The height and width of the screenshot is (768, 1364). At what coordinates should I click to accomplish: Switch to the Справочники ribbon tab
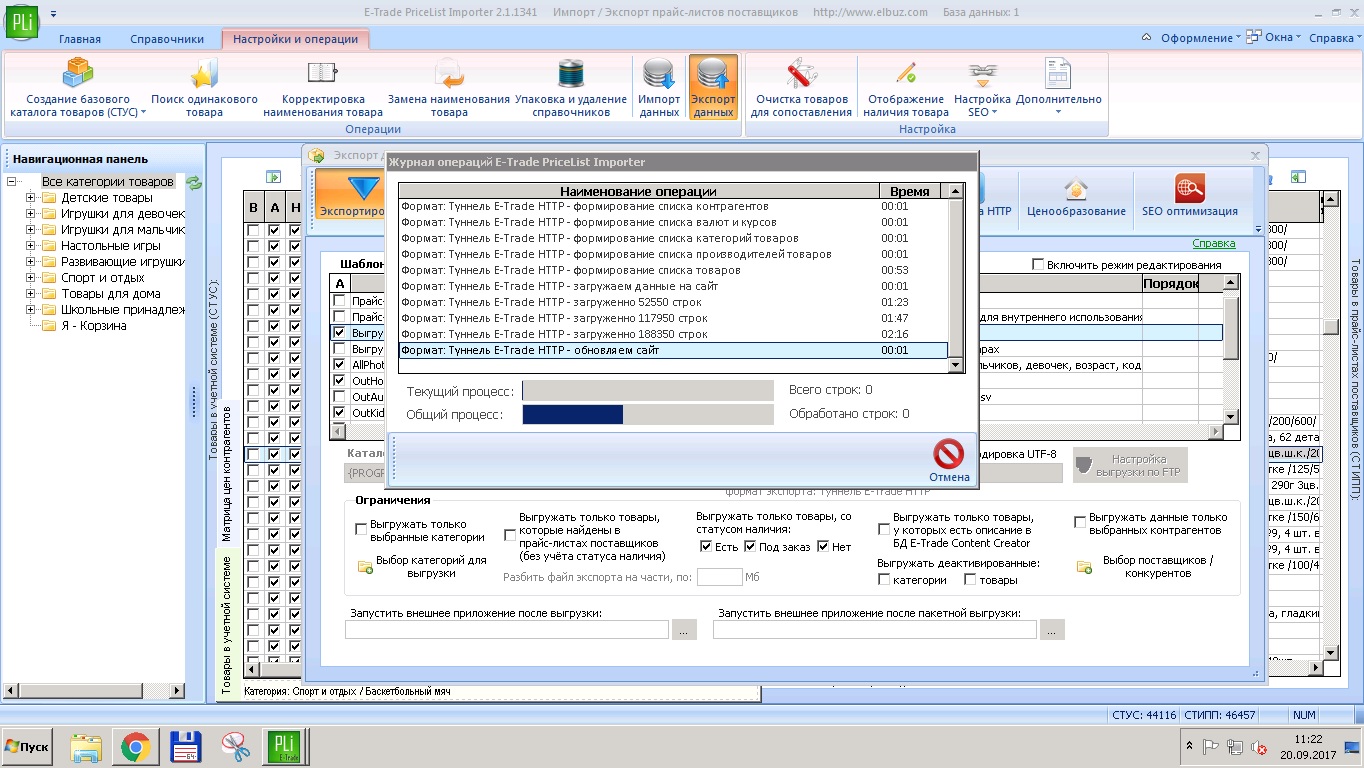point(167,40)
